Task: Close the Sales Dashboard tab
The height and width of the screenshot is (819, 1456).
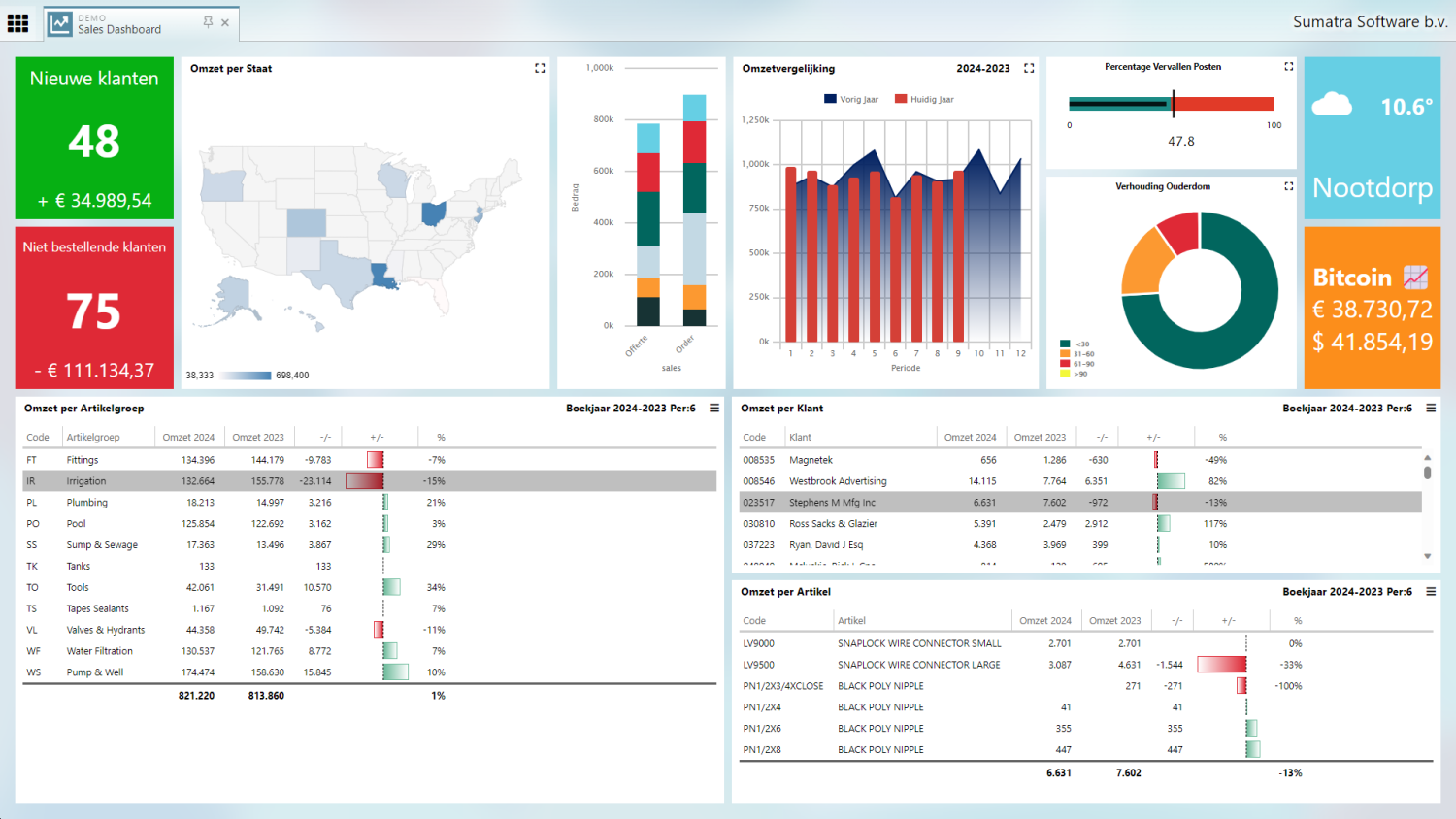Action: pyautogui.click(x=225, y=22)
